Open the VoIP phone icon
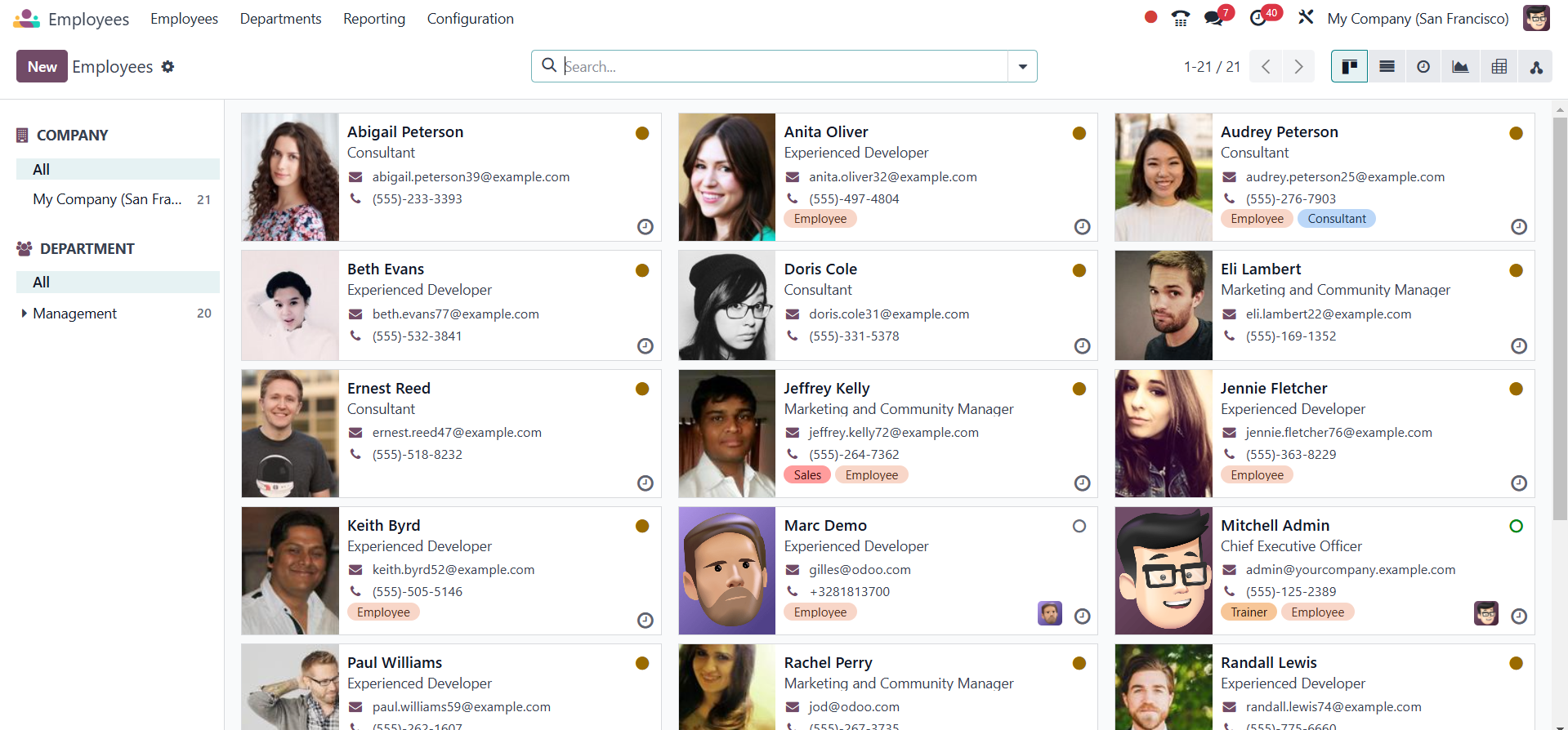 [x=1180, y=18]
